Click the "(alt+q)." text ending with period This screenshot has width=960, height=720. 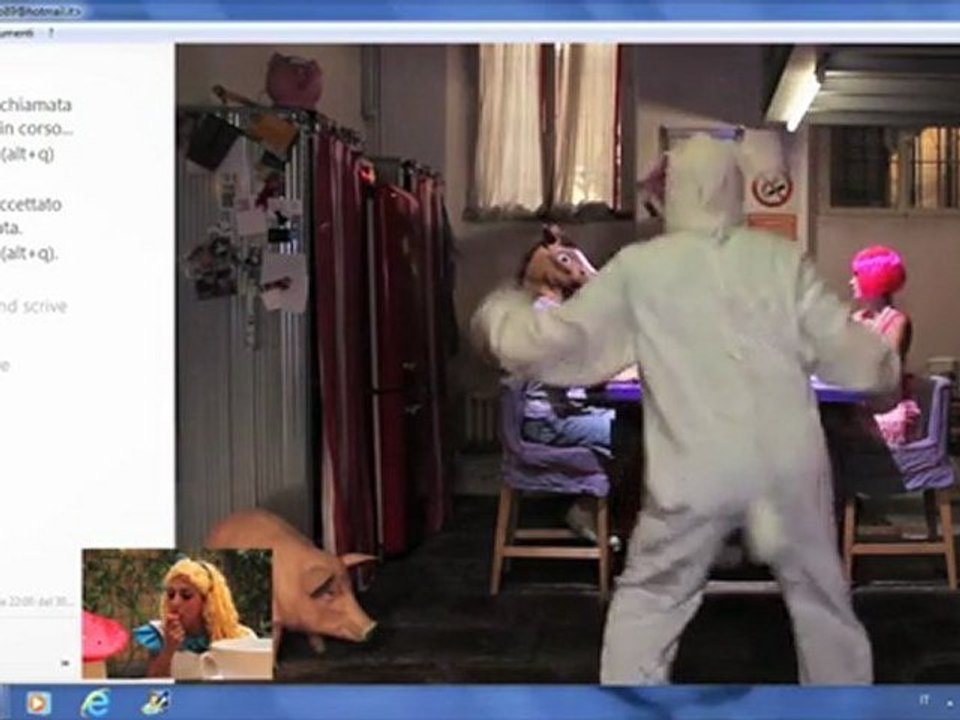pyautogui.click(x=29, y=252)
